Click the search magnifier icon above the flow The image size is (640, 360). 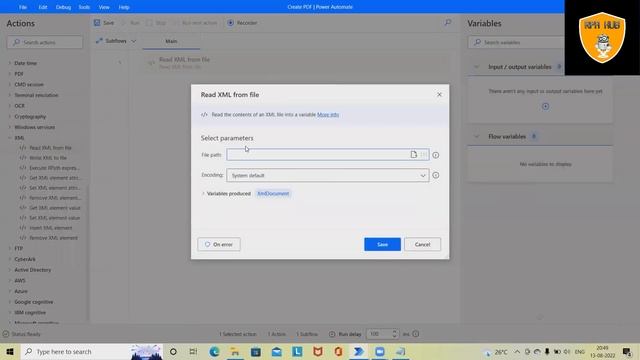click(448, 22)
